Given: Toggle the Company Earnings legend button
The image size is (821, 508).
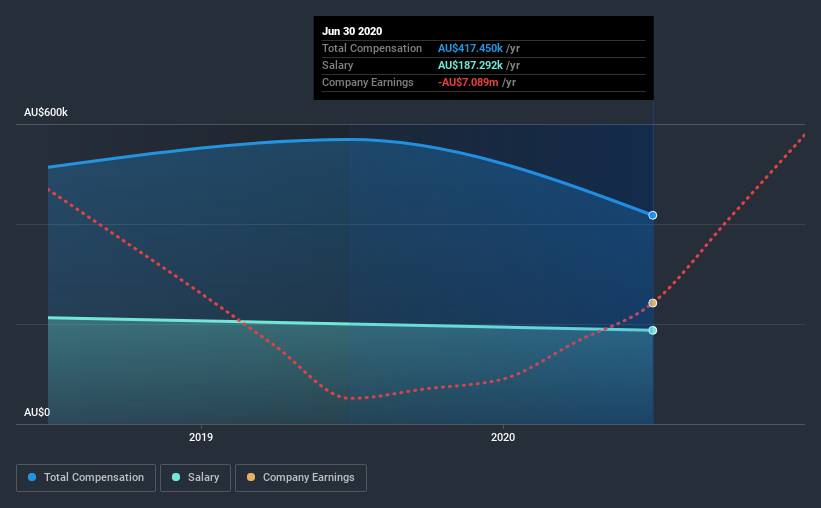Looking at the screenshot, I should click(x=301, y=478).
